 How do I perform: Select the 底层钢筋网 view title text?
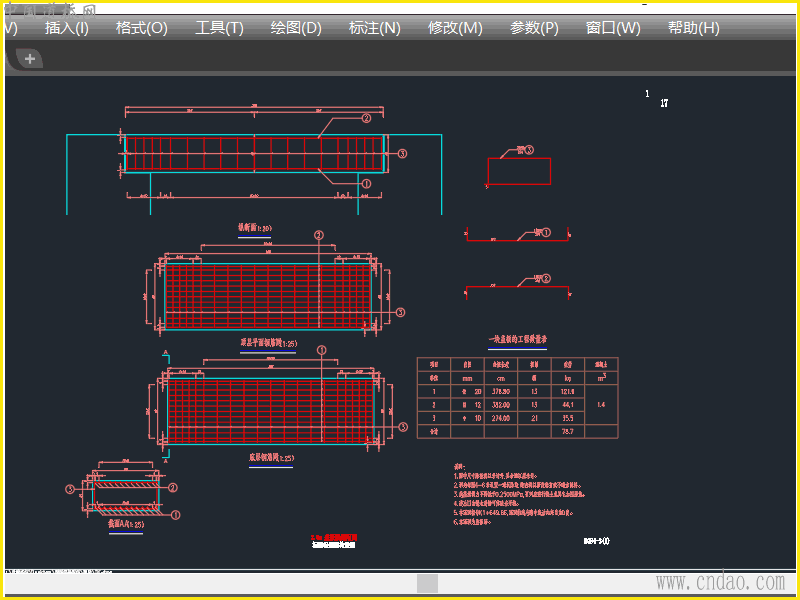pyautogui.click(x=271, y=458)
